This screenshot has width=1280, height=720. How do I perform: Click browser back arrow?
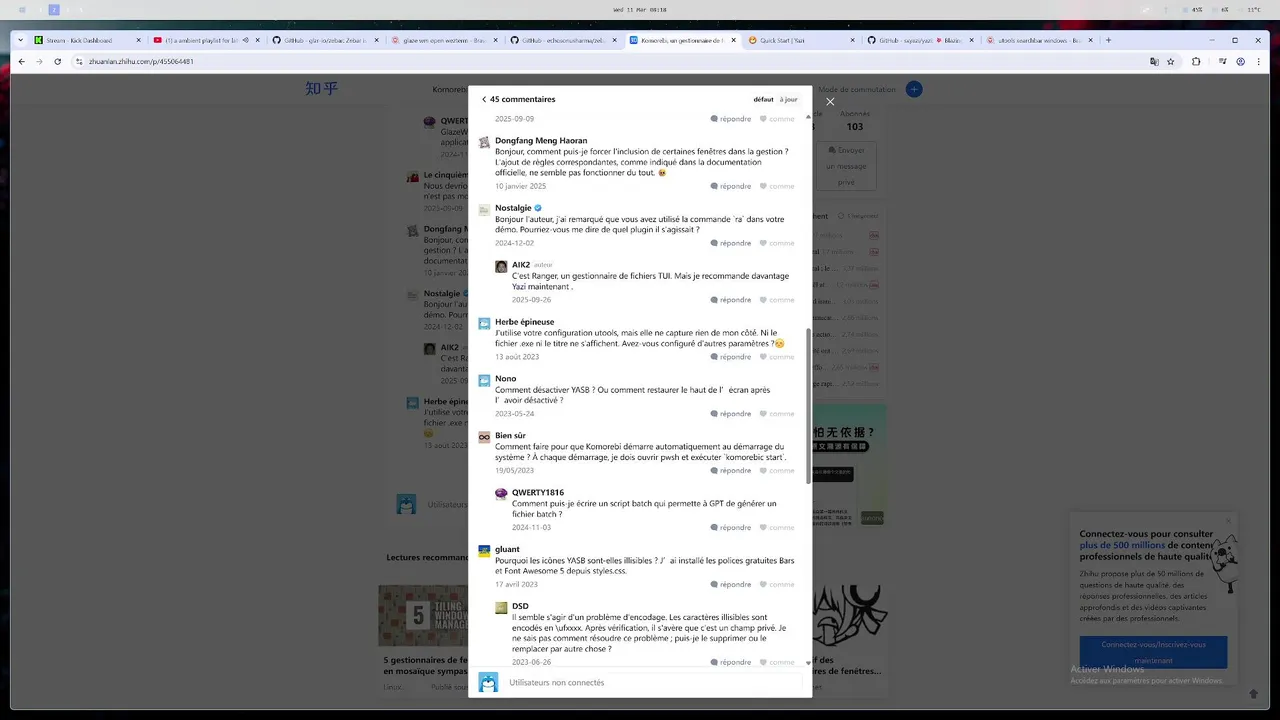pos(22,61)
